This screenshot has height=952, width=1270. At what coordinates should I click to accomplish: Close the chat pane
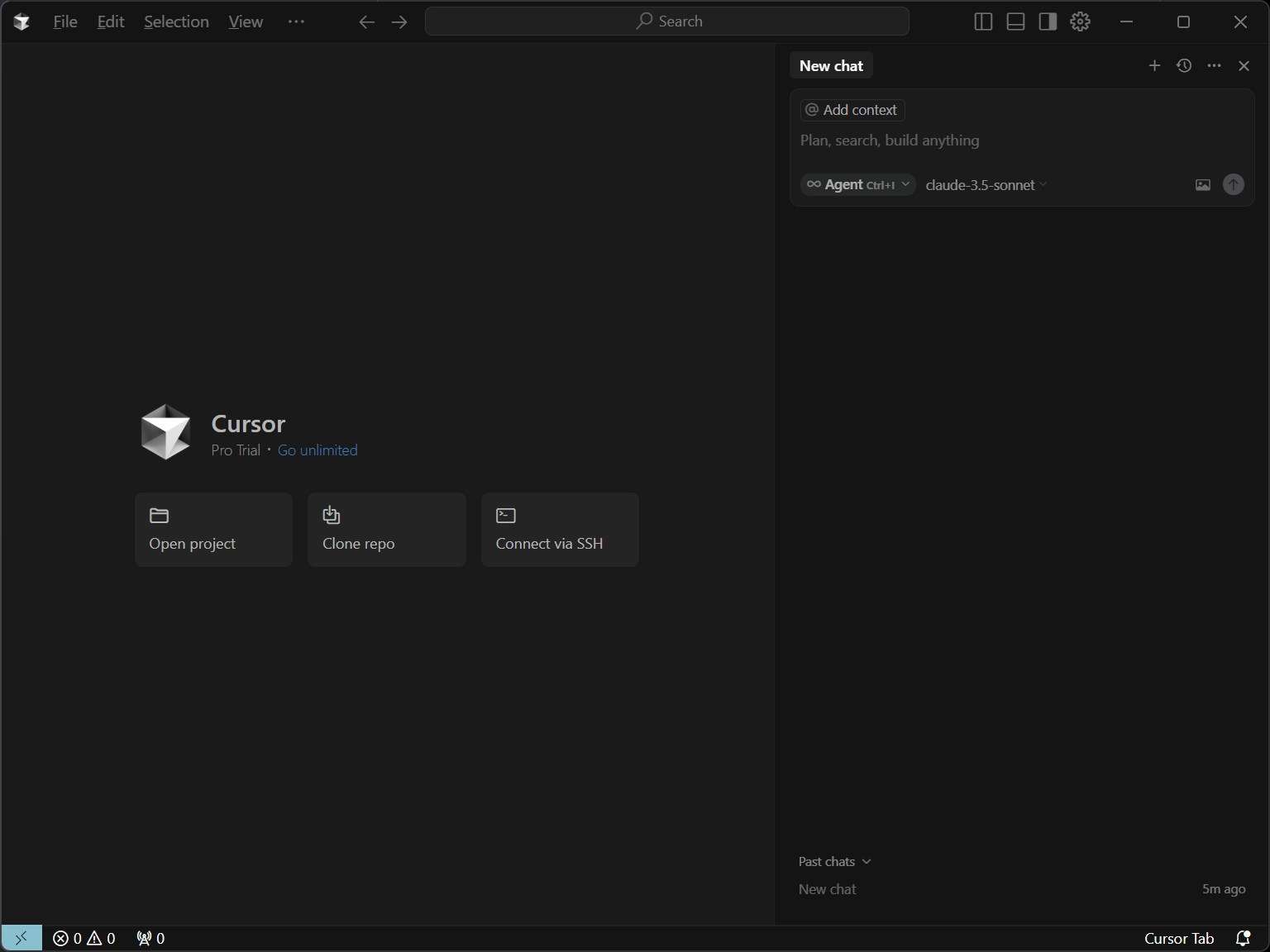point(1244,65)
